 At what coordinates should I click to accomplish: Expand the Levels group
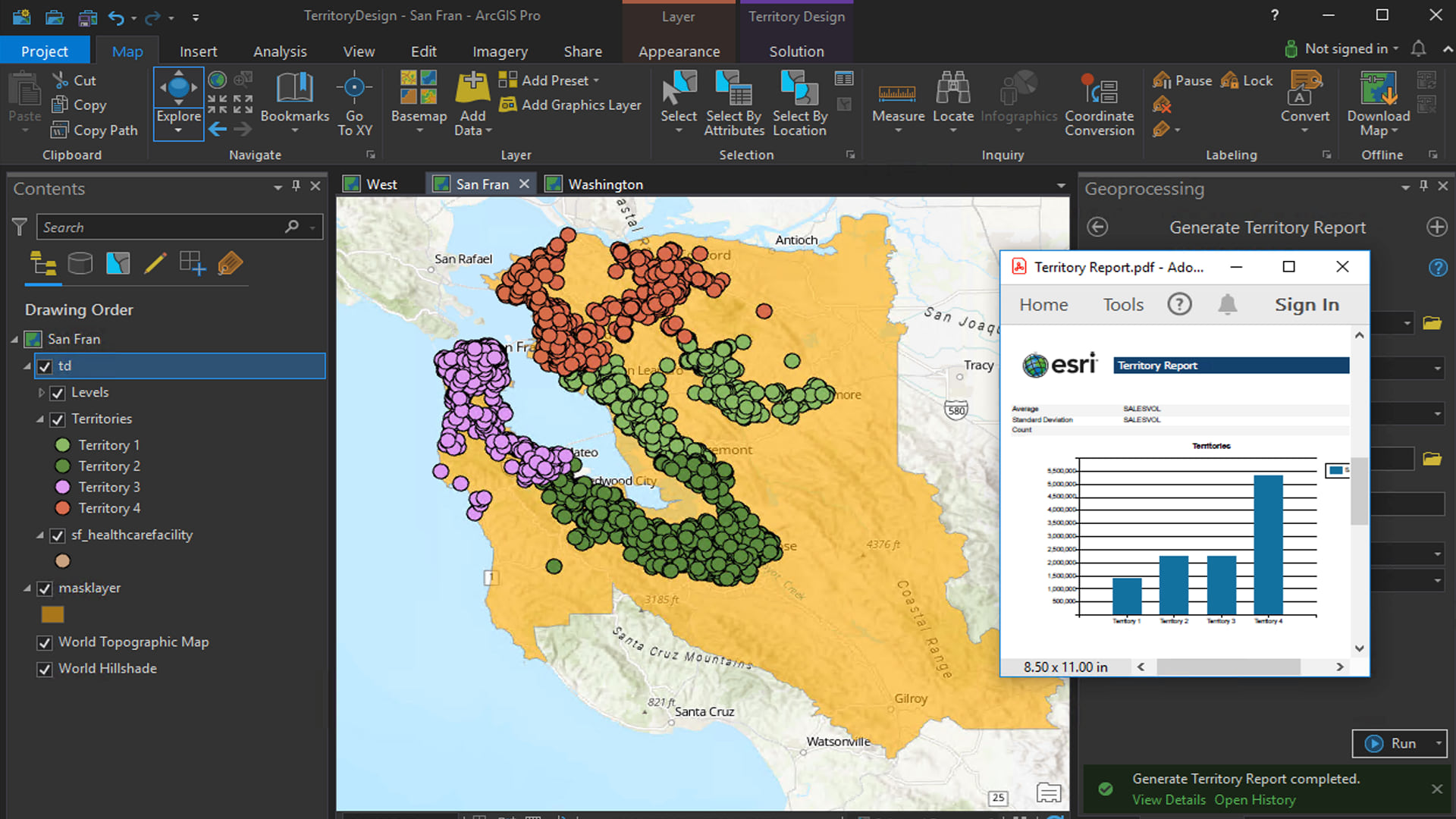click(x=41, y=393)
